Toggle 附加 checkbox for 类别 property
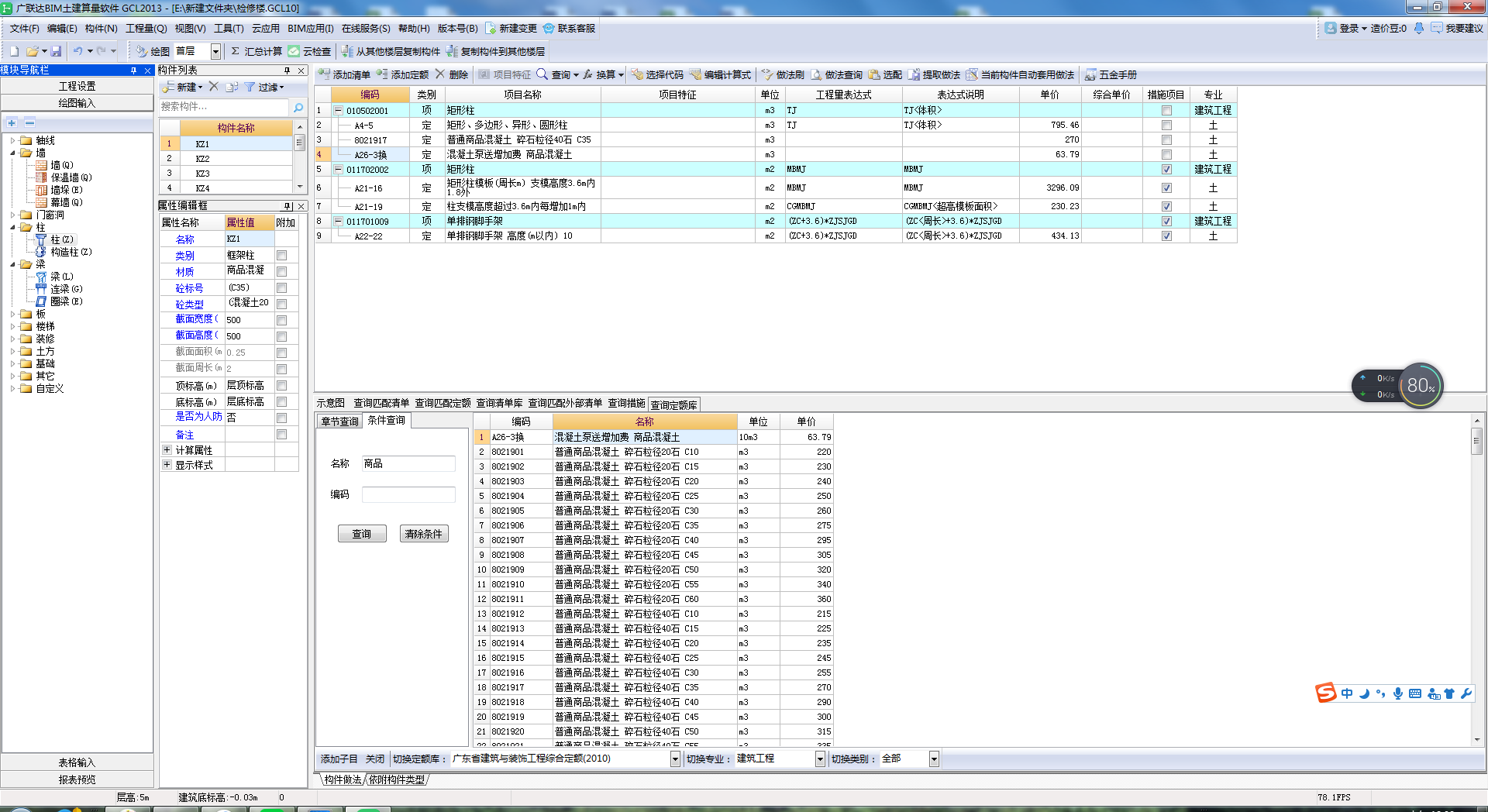The image size is (1488, 812). pyautogui.click(x=282, y=256)
